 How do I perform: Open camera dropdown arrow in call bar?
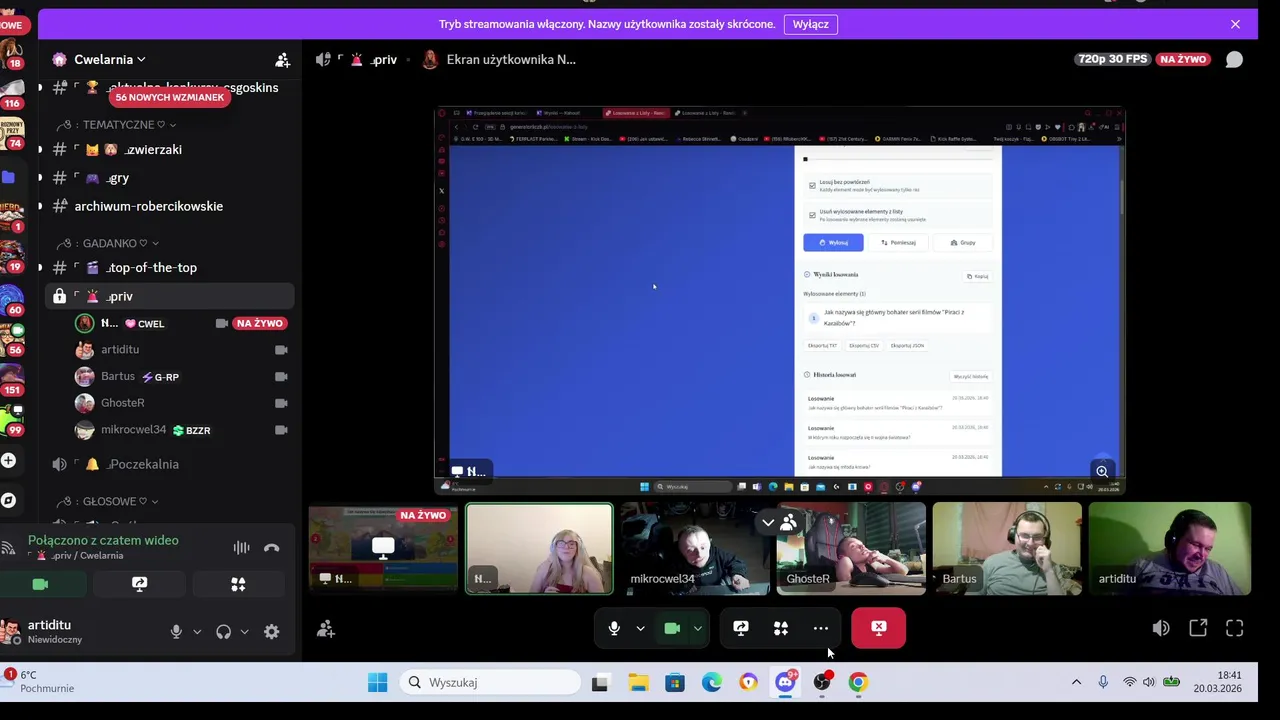pos(698,628)
